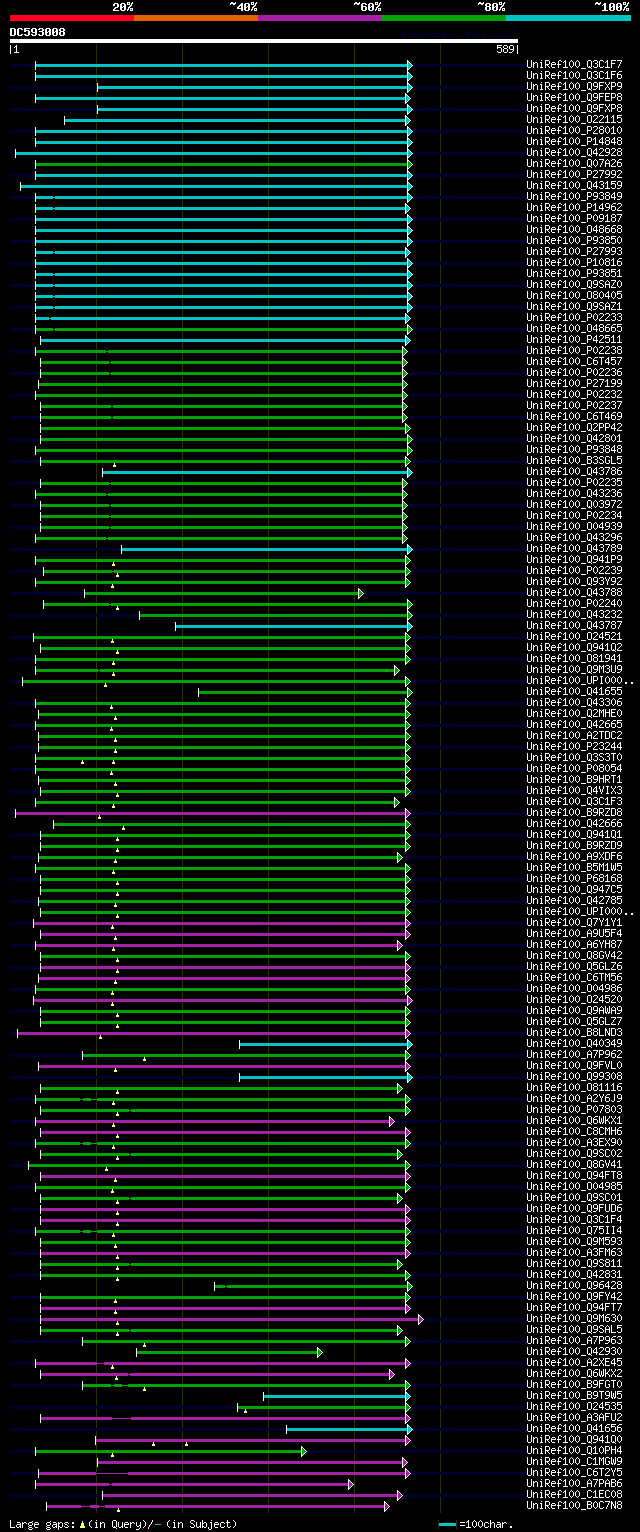
Task: Click hit name UniRef100_Q7Y1Y1
Action: point(574,922)
